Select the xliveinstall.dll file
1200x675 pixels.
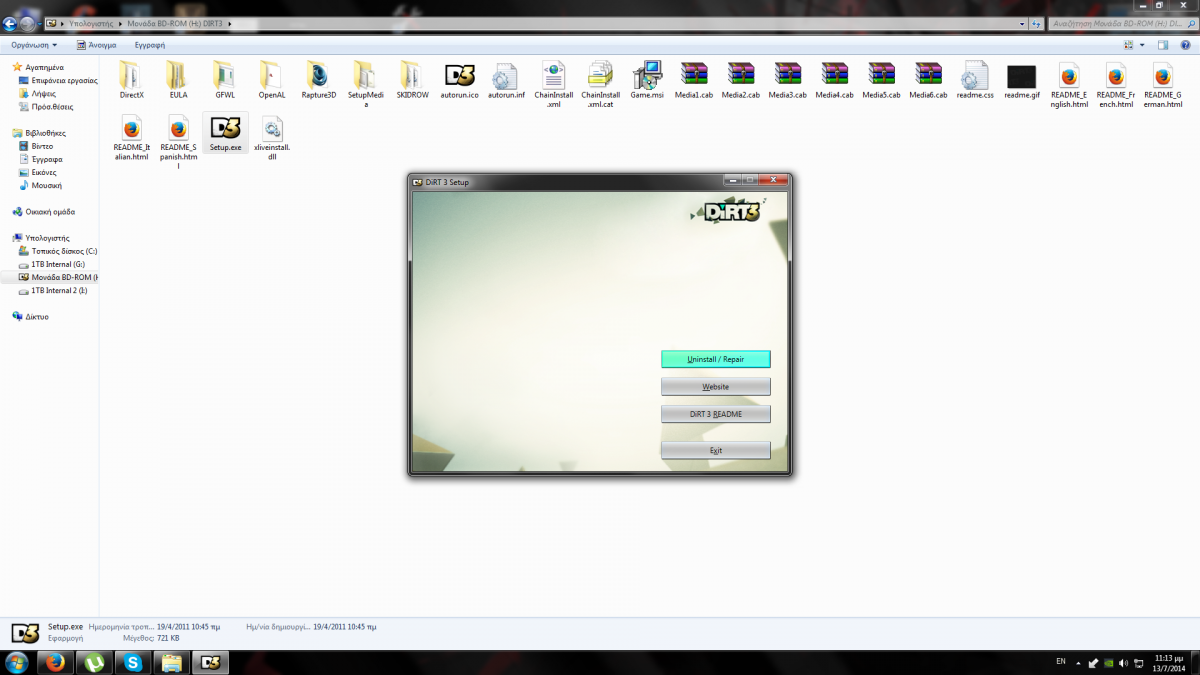pos(272,138)
